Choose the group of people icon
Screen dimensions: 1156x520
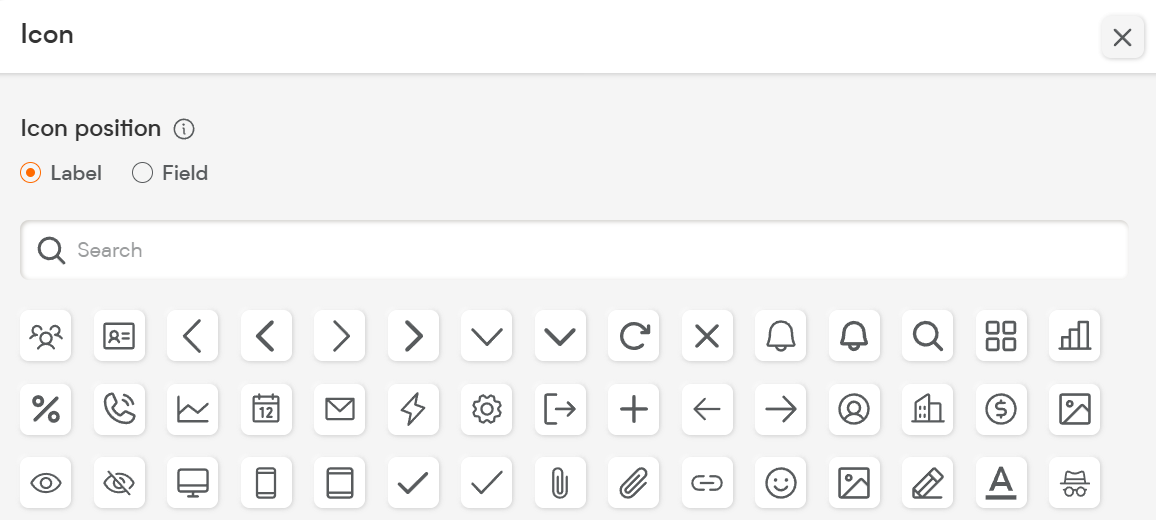point(46,336)
